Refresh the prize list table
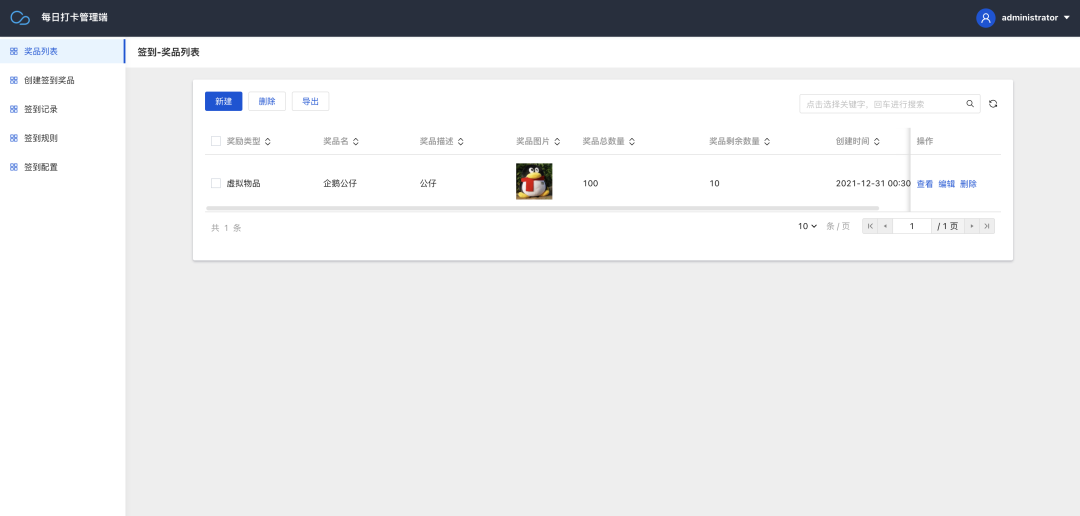Screen dimensions: 1080x516 point(993,104)
